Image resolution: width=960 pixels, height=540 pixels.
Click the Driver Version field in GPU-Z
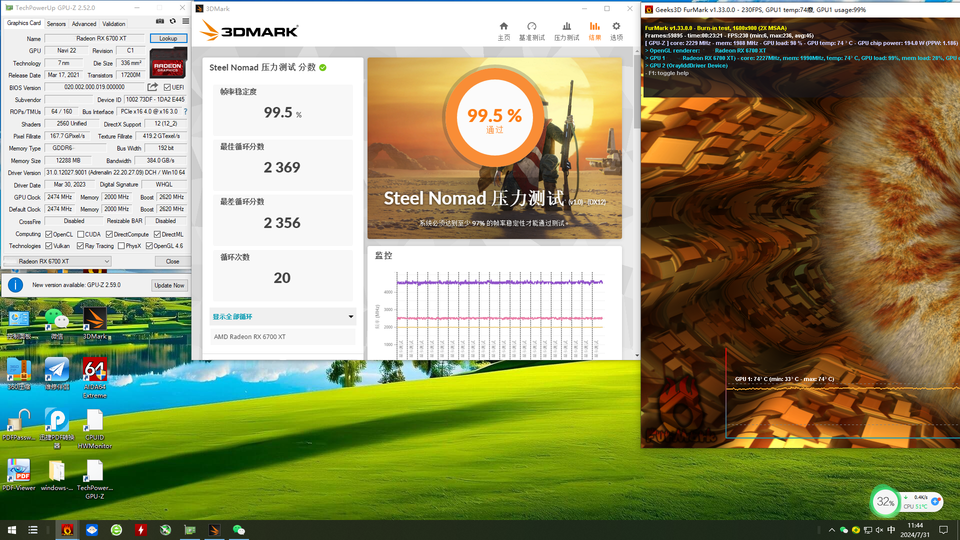(x=116, y=173)
